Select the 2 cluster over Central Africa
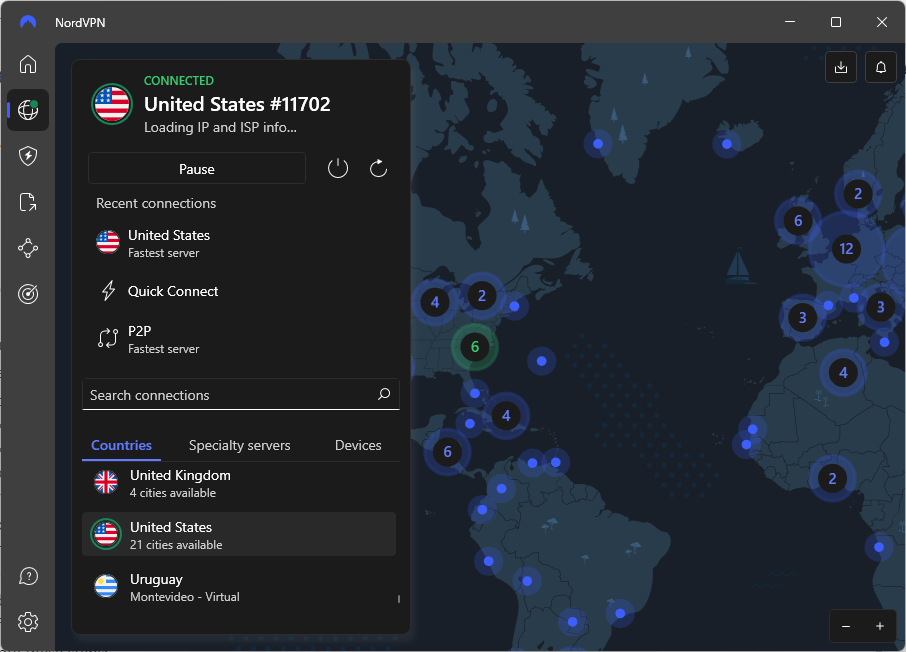This screenshot has height=652, width=906. coord(832,479)
